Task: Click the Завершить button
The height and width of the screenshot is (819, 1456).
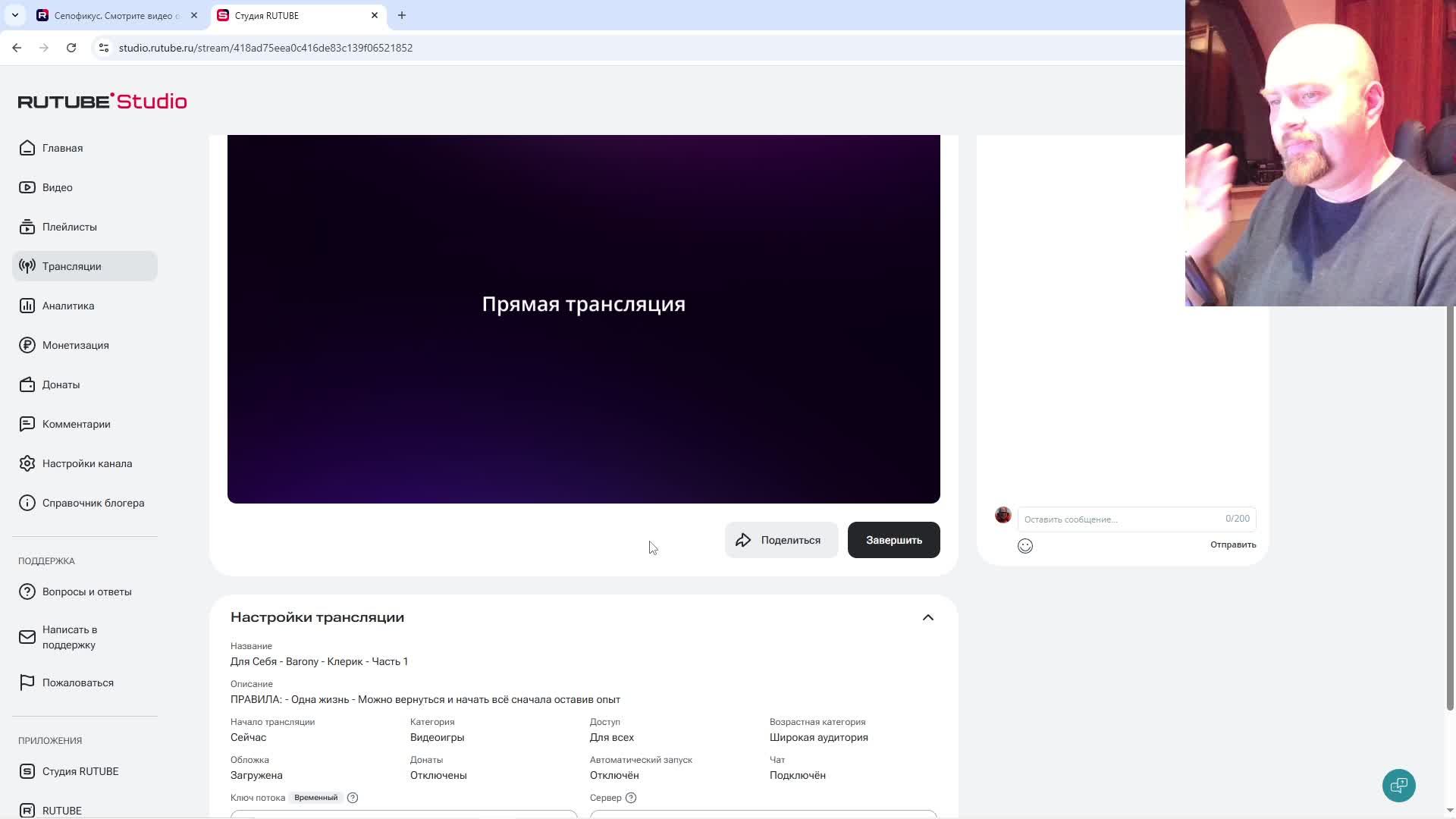Action: 893,540
